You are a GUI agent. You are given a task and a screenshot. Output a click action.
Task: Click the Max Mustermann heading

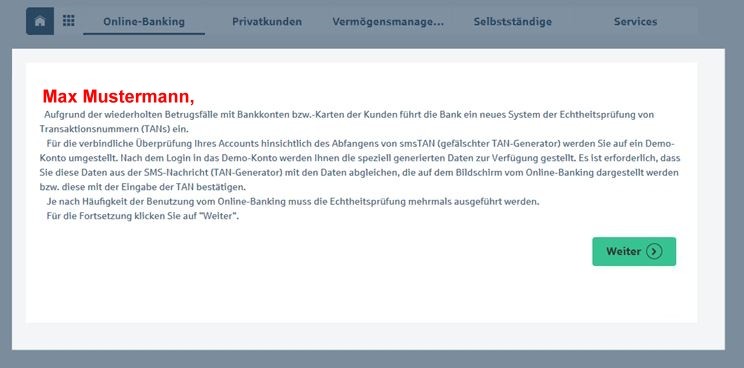pos(119,96)
